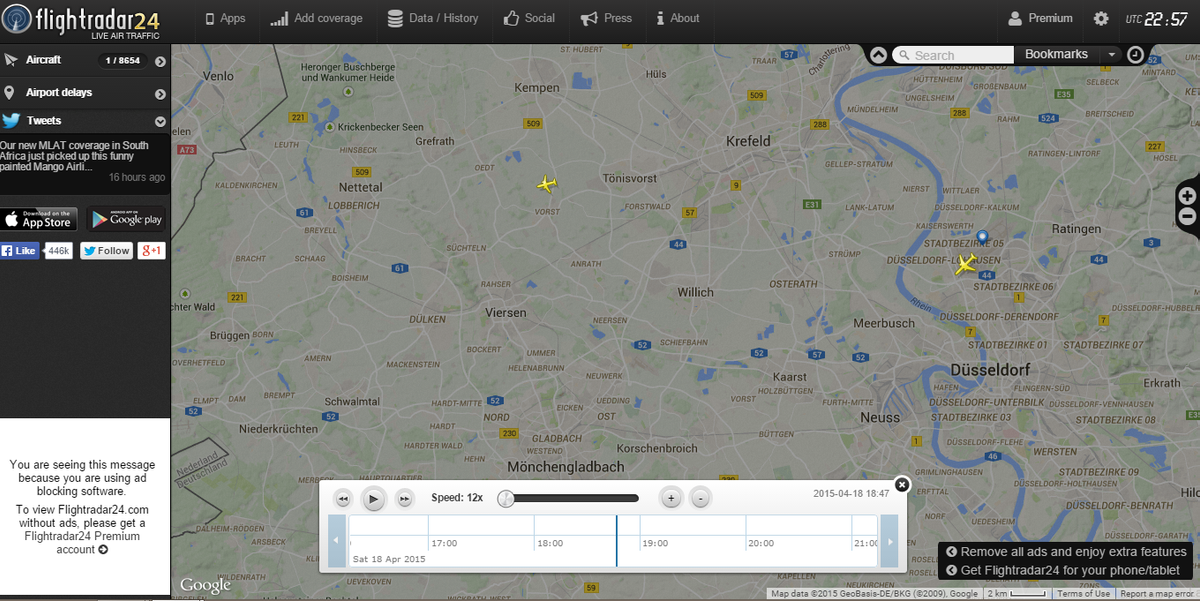Viewport: 1200px width, 601px height.
Task: Fast forward the playback
Action: point(405,498)
